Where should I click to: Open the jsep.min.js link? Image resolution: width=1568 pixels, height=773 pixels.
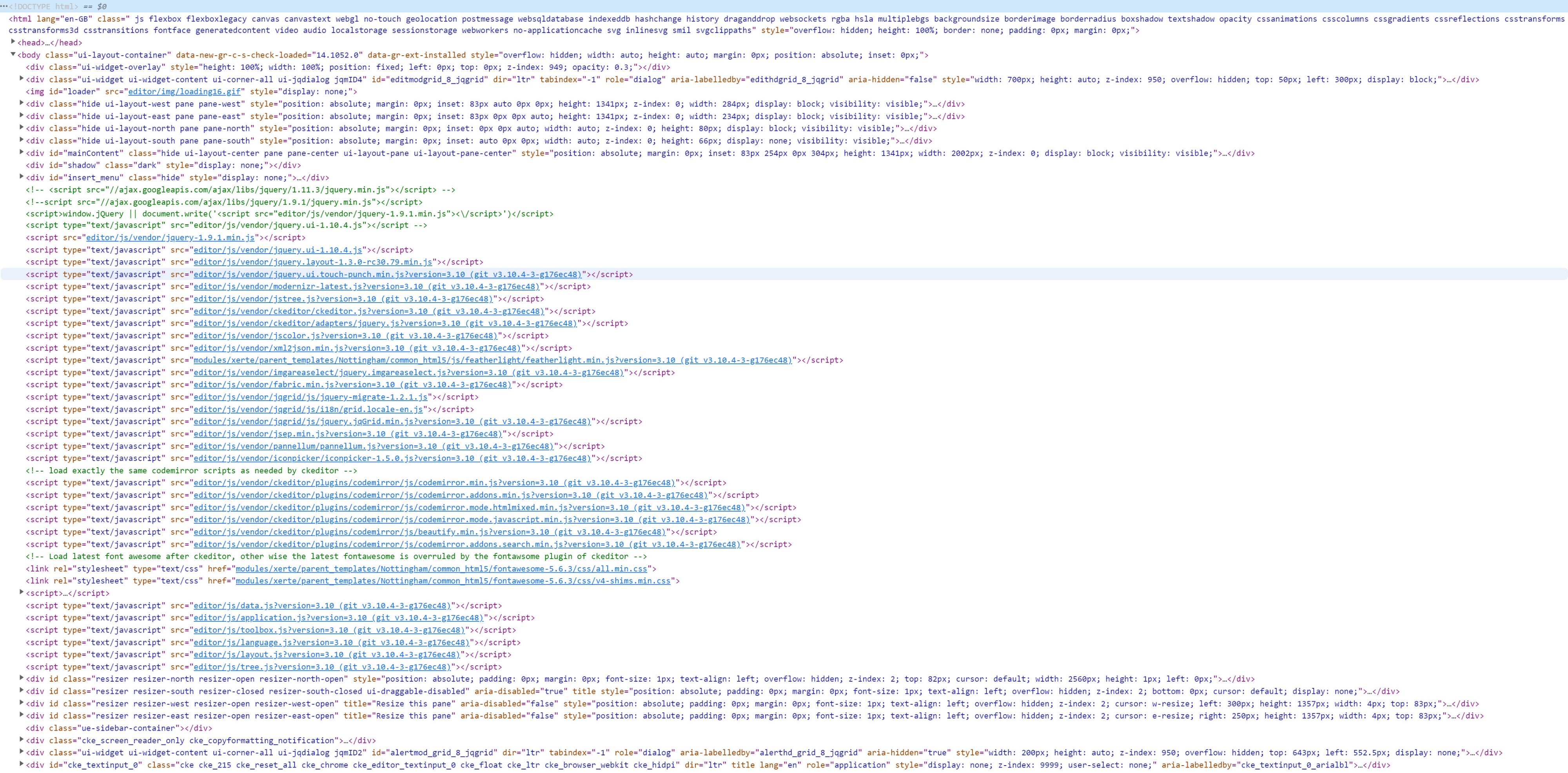point(348,434)
